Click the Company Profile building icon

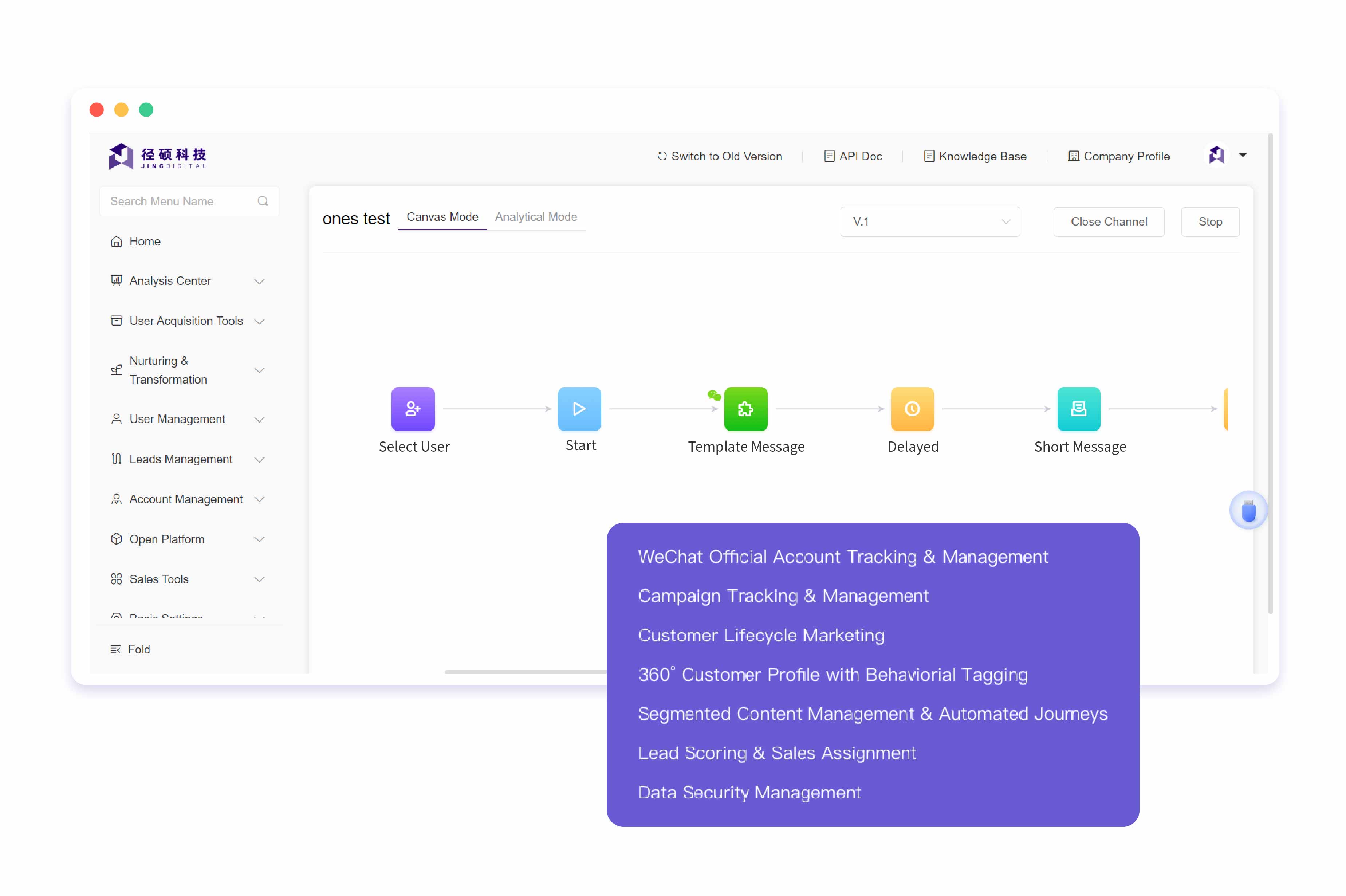click(1074, 156)
